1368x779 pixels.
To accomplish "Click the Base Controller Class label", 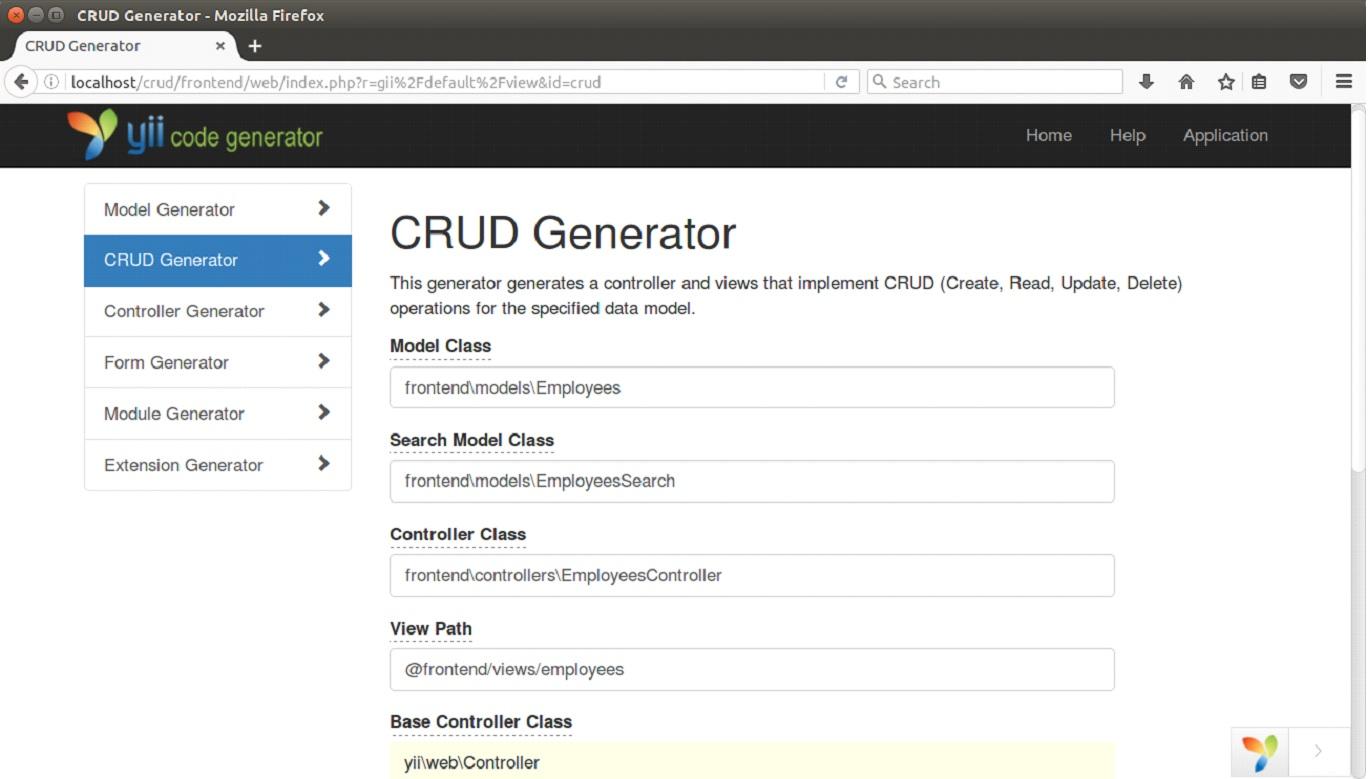I will click(481, 722).
